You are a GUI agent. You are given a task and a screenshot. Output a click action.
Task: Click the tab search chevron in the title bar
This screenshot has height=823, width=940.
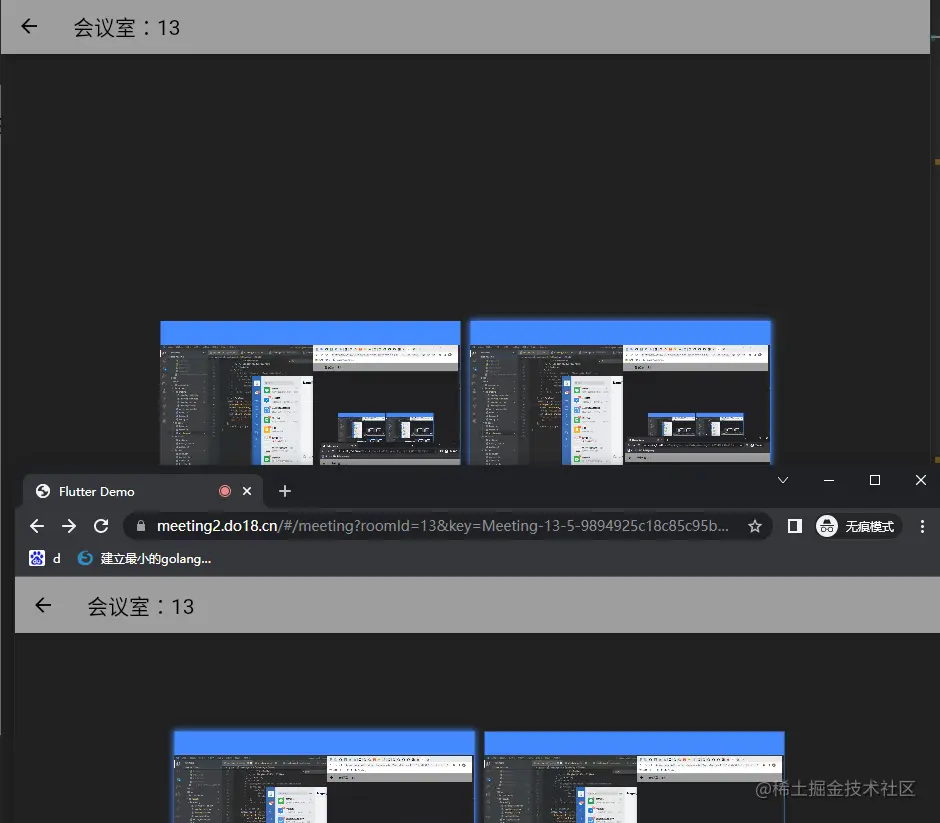(783, 480)
